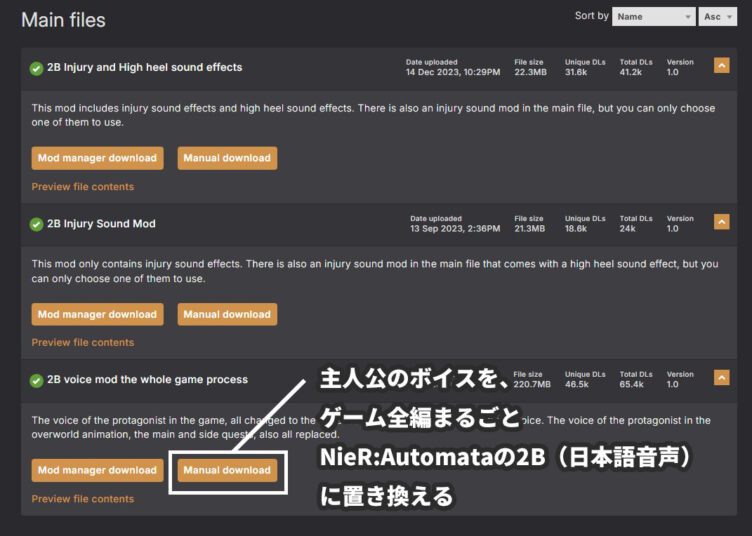Viewport: 752px width, 536px height.
Task: Collapse the 2B Injury and High heel file entry
Action: (x=721, y=66)
